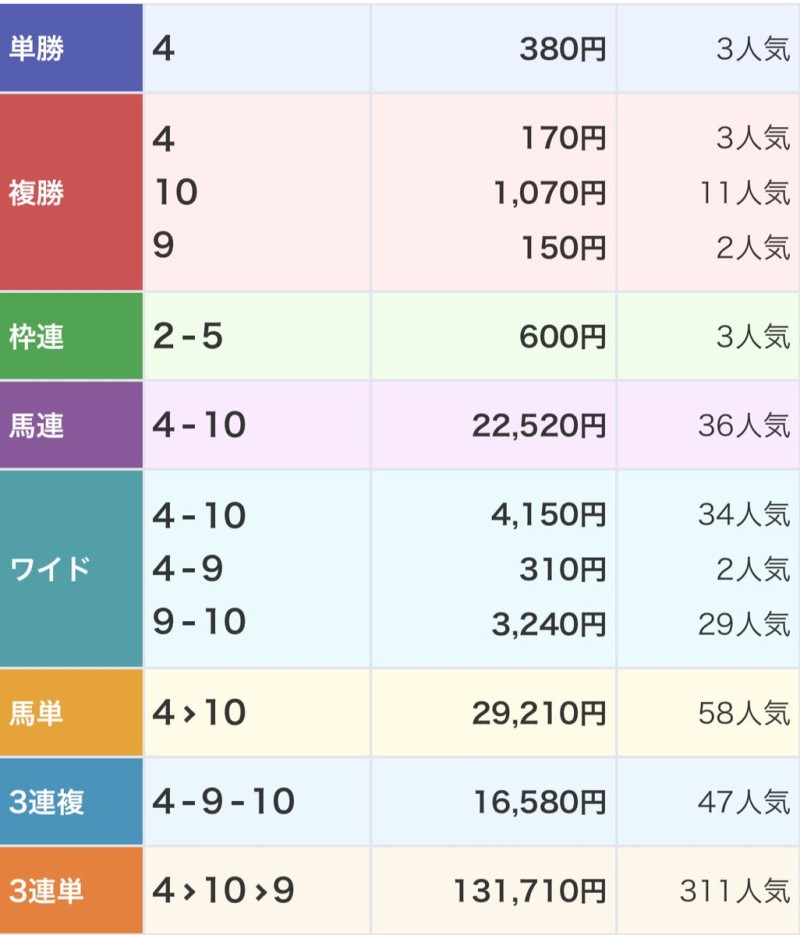Click the 単勝 label cell
The image size is (800, 935).
tap(70, 48)
